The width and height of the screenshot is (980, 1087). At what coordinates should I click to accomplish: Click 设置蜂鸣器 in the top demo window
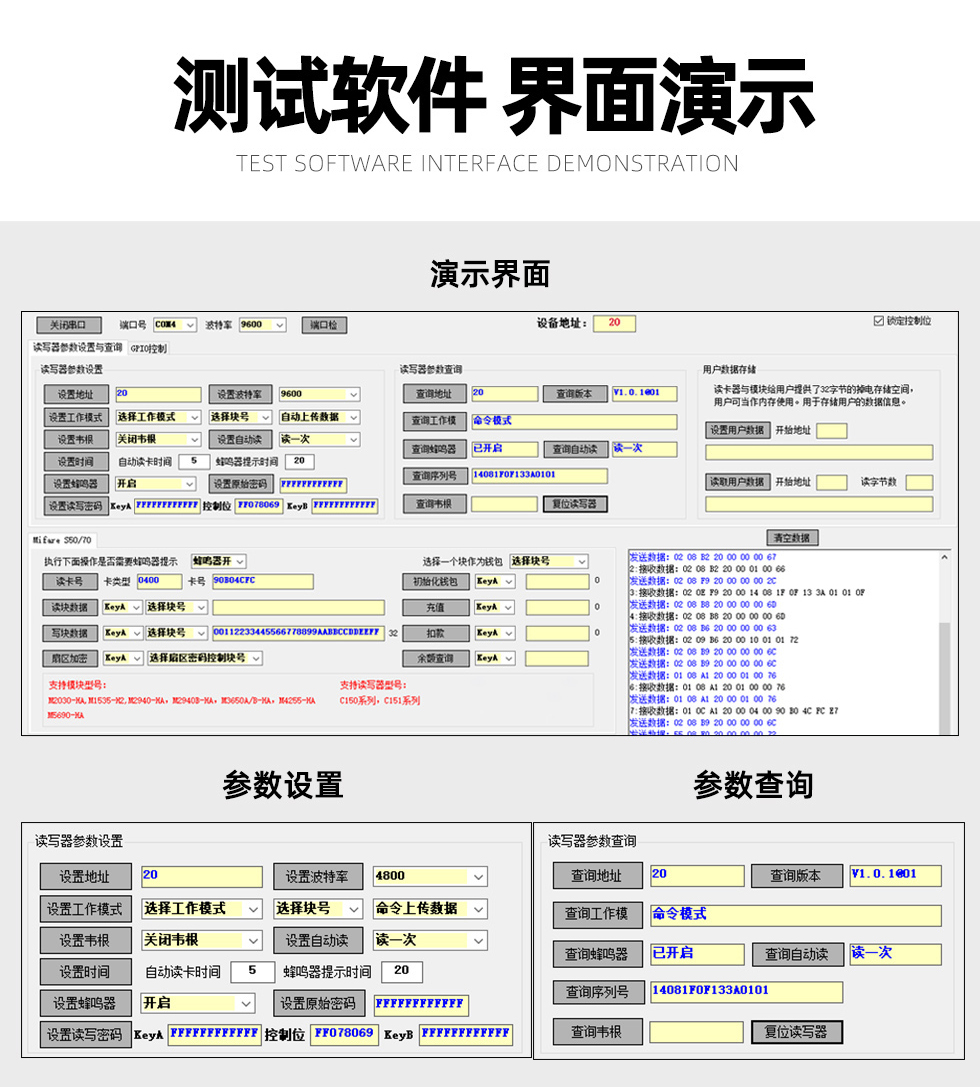(76, 484)
